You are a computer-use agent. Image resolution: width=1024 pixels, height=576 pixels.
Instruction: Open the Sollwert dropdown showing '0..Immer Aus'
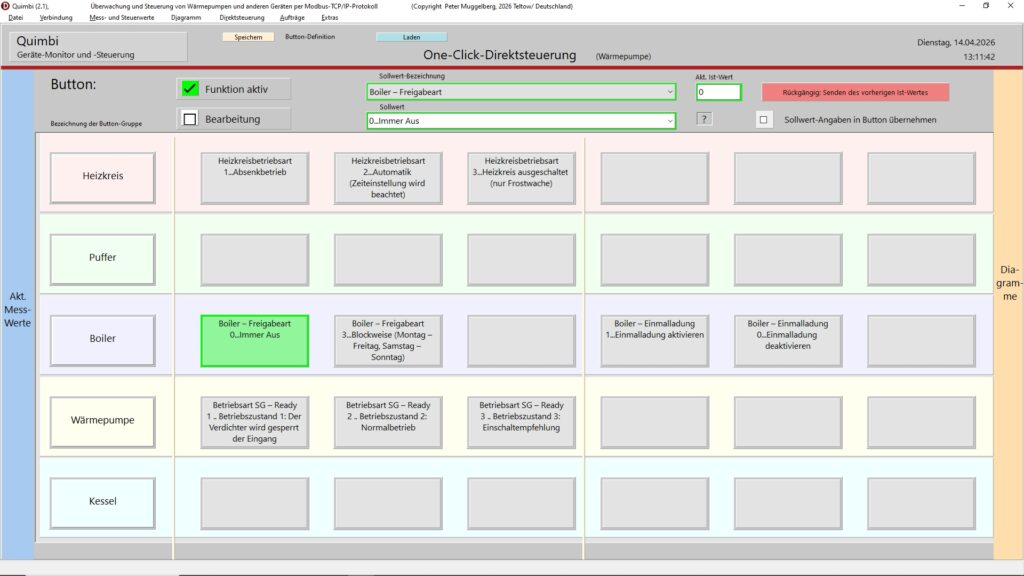tap(669, 121)
